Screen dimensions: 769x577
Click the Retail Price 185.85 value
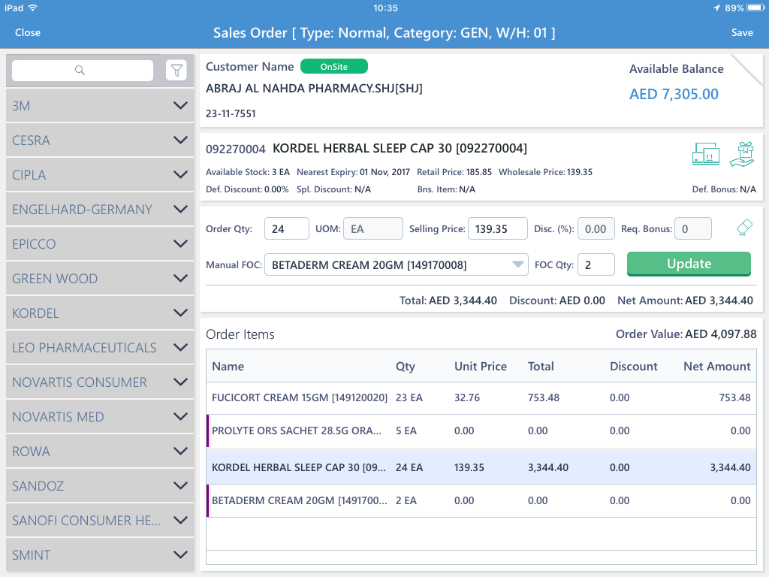tap(479, 172)
